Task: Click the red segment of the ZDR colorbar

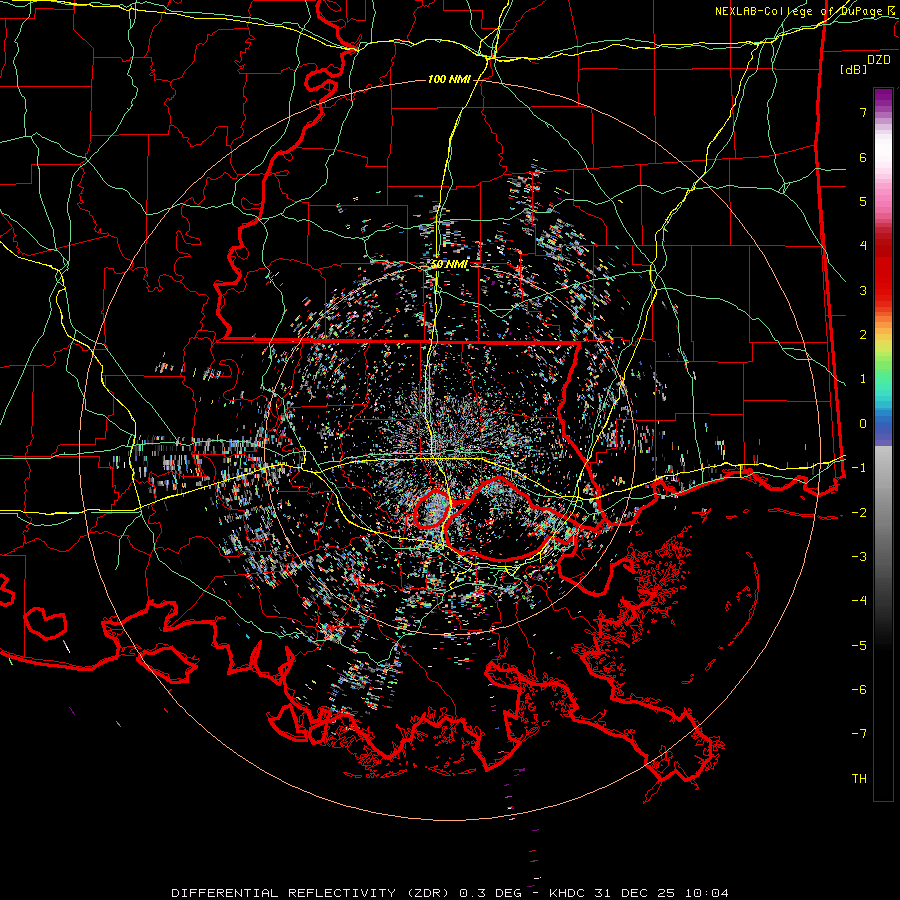Action: 883,270
